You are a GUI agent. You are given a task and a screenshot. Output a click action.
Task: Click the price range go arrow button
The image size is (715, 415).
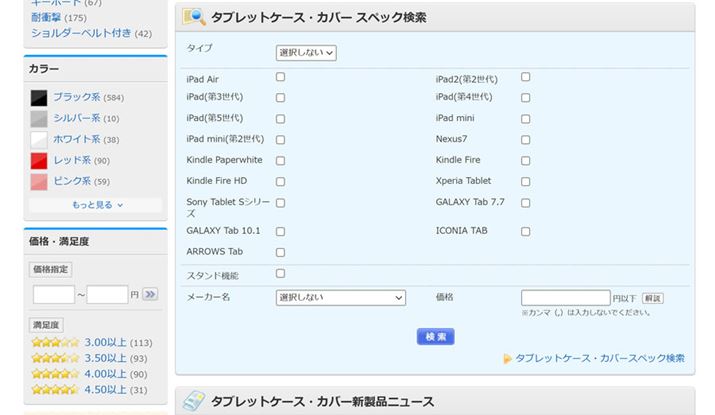pyautogui.click(x=150, y=294)
